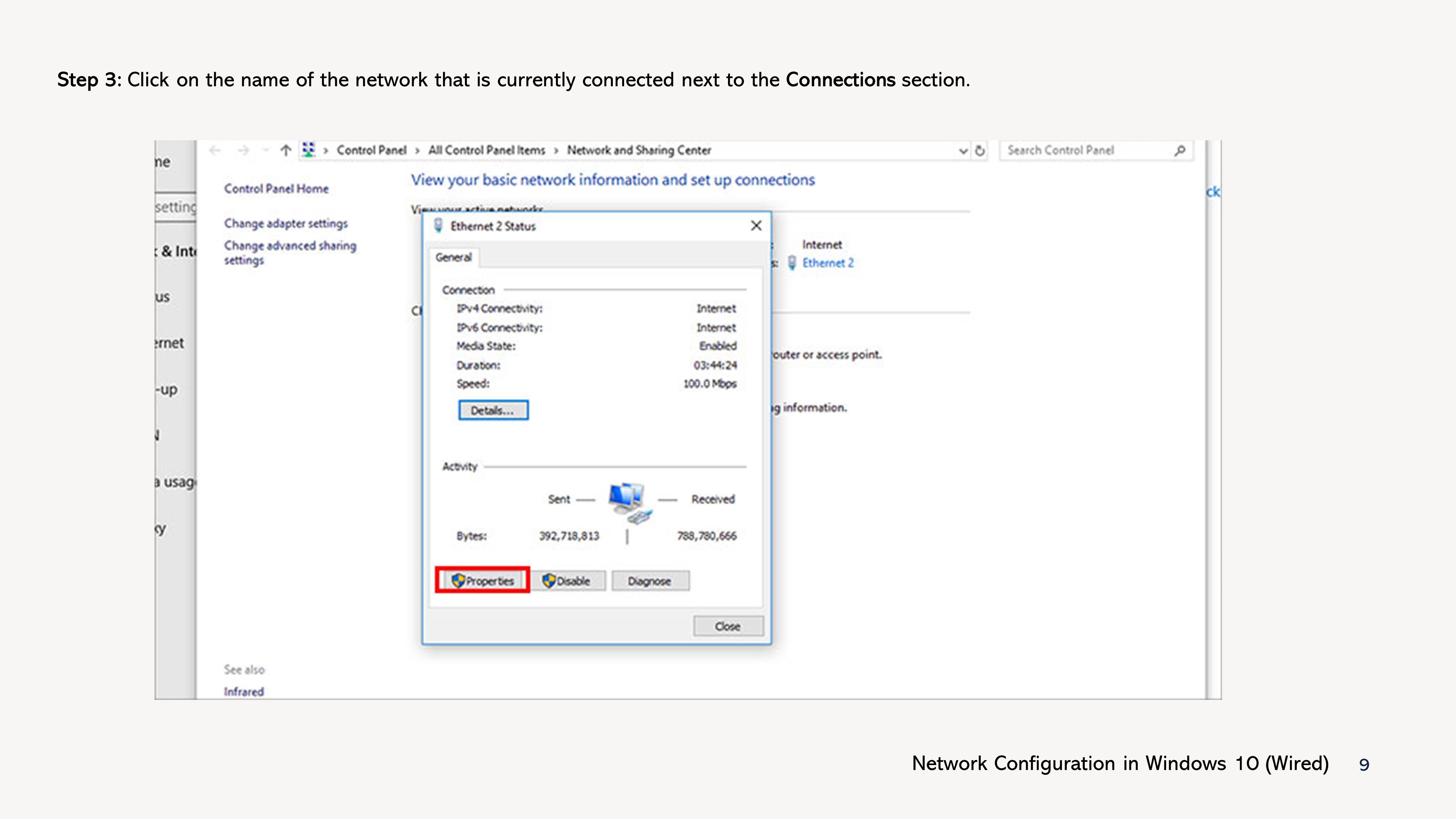Select the General tab
The width and height of the screenshot is (1456, 819).
[x=454, y=257]
